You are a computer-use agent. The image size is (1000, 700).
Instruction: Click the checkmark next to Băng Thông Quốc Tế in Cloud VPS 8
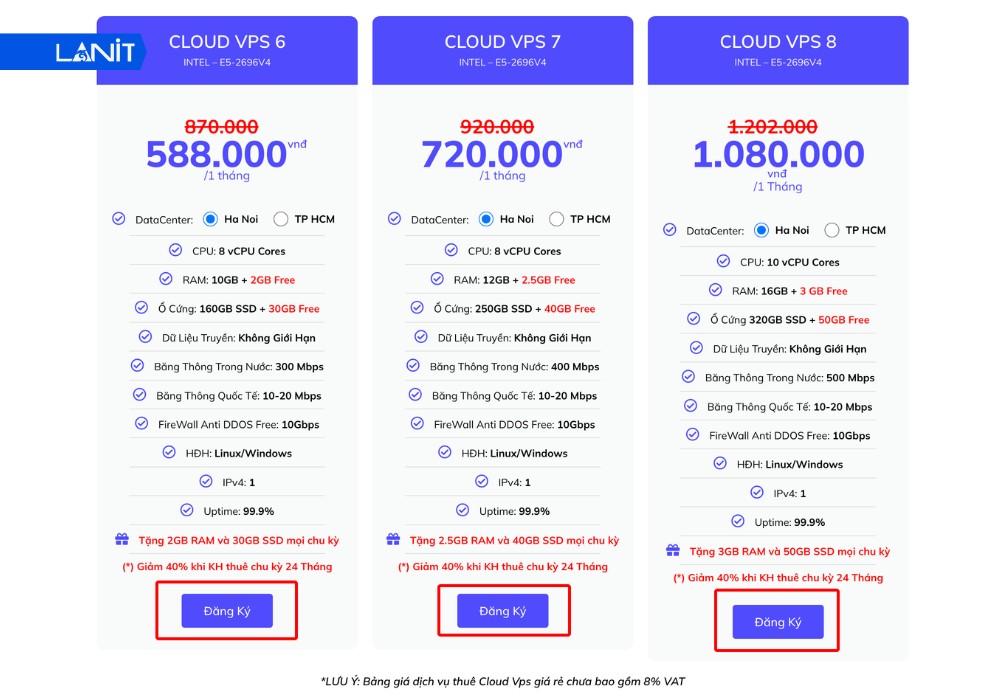pyautogui.click(x=691, y=406)
